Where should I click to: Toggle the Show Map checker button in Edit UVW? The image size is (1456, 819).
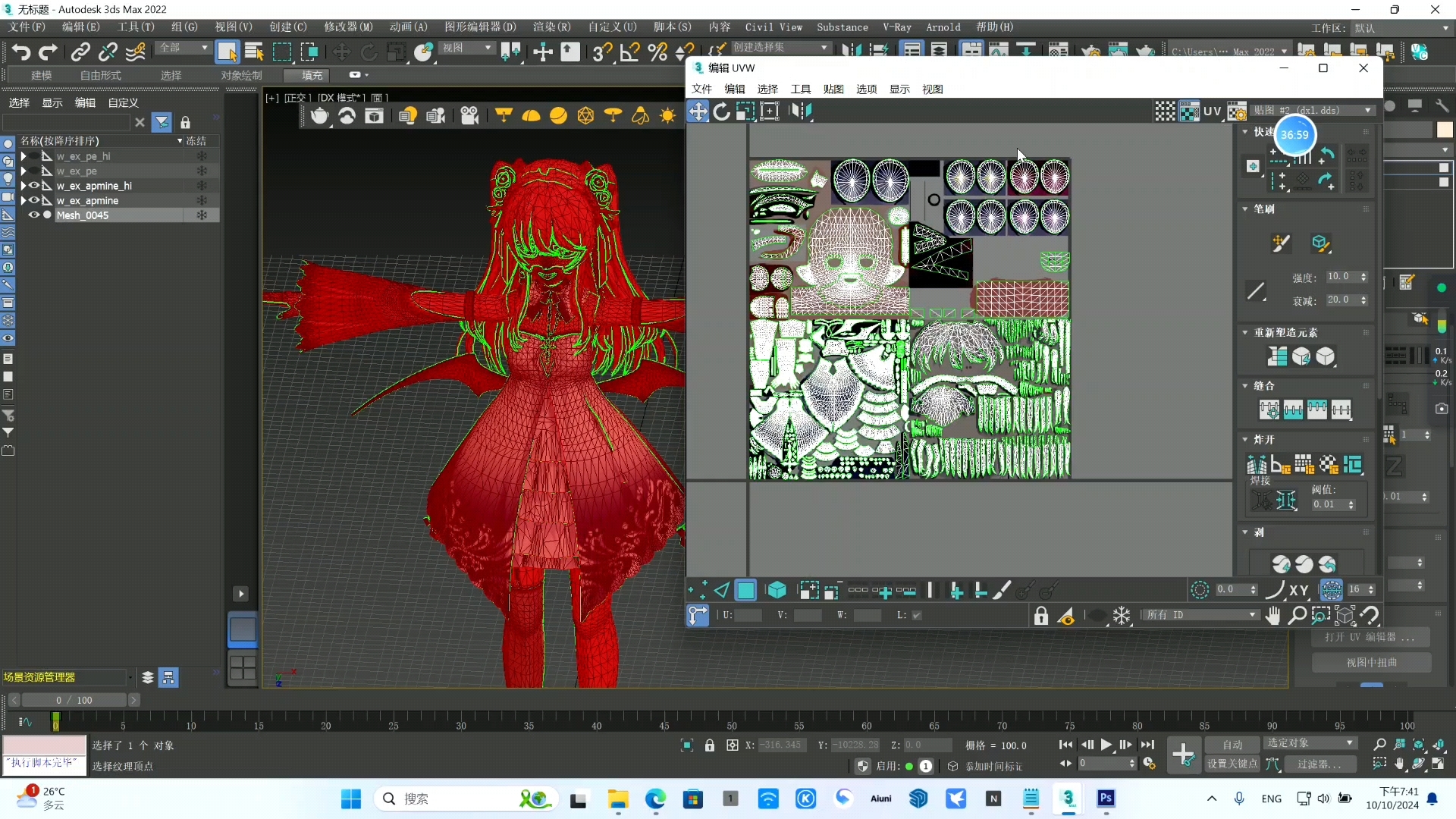click(1189, 111)
